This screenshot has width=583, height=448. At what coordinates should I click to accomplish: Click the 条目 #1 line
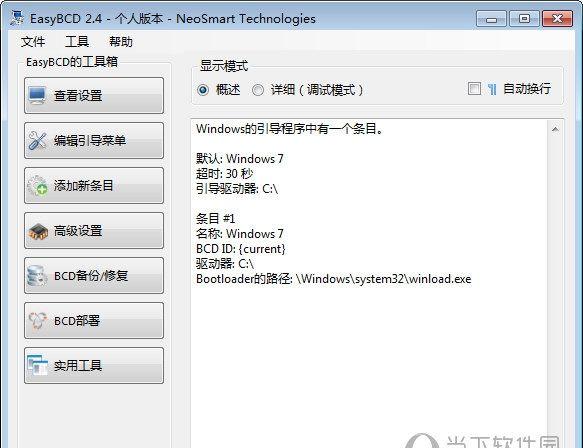click(216, 219)
